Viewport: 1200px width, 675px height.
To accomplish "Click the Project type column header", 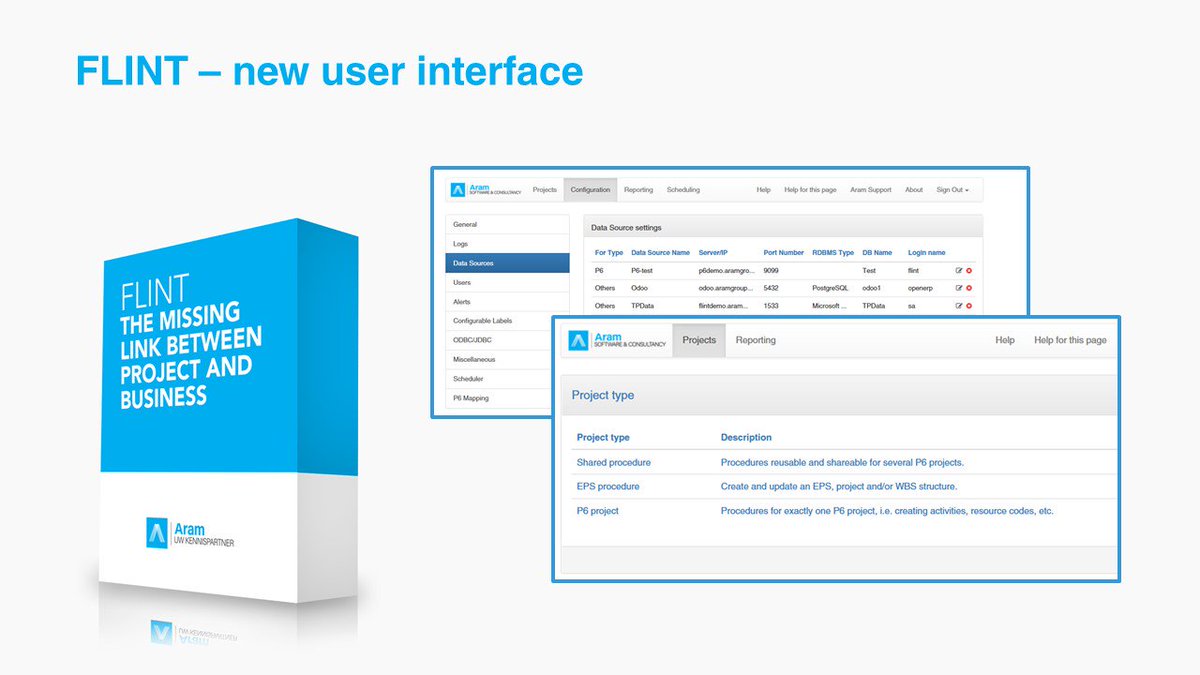I will coord(603,437).
